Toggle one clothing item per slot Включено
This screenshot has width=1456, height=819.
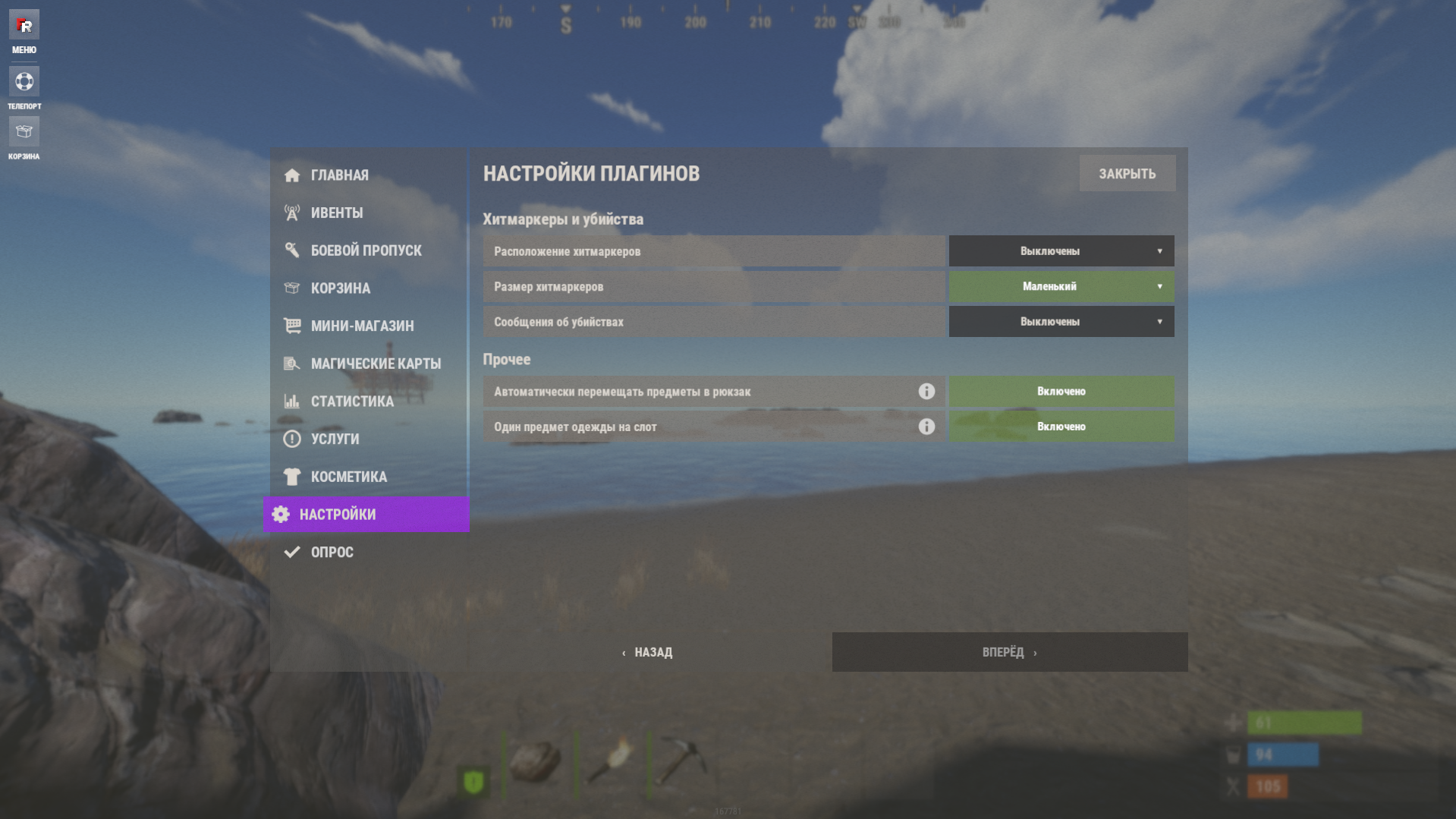1061,427
